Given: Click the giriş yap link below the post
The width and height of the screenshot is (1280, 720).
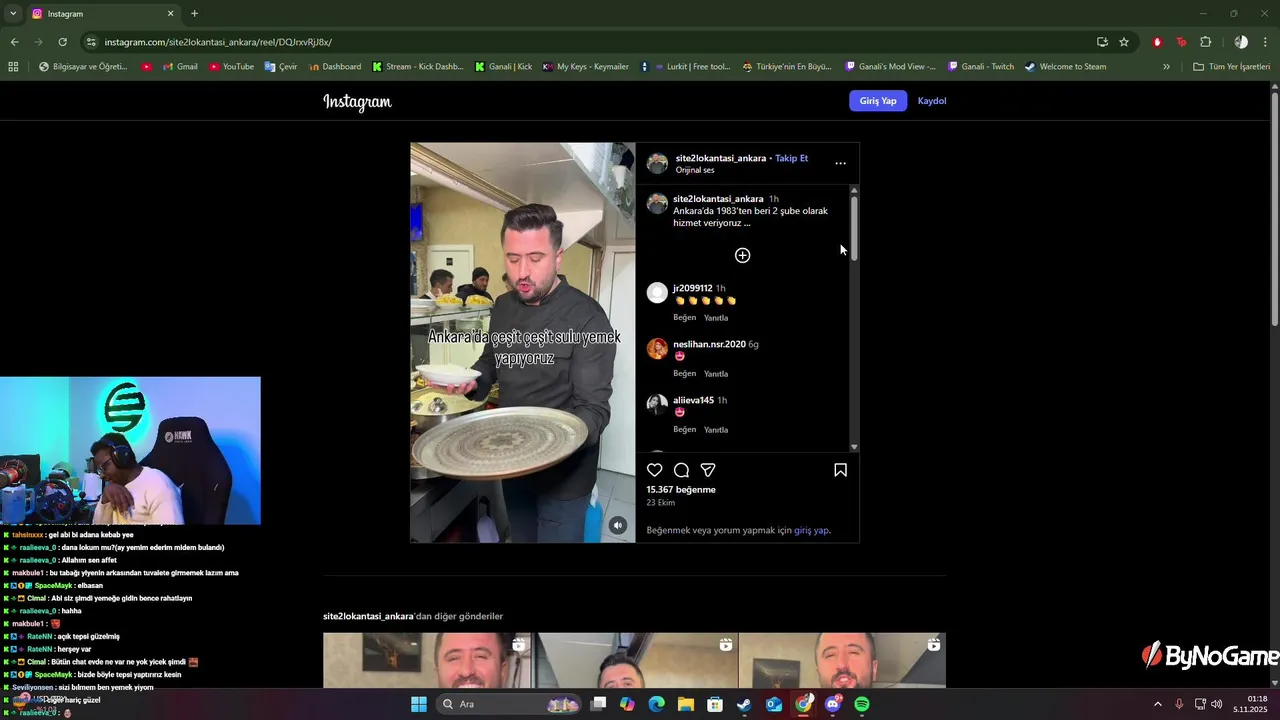Looking at the screenshot, I should pyautogui.click(x=811, y=530).
